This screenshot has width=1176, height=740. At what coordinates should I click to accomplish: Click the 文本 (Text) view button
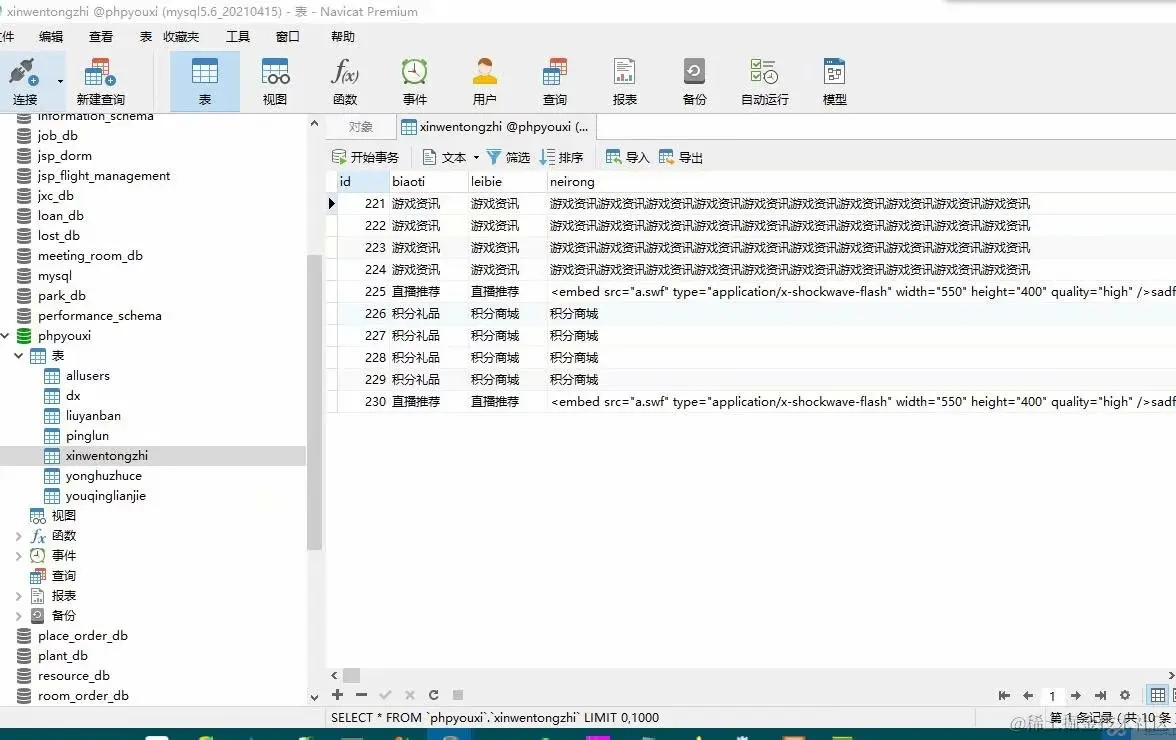pos(444,157)
